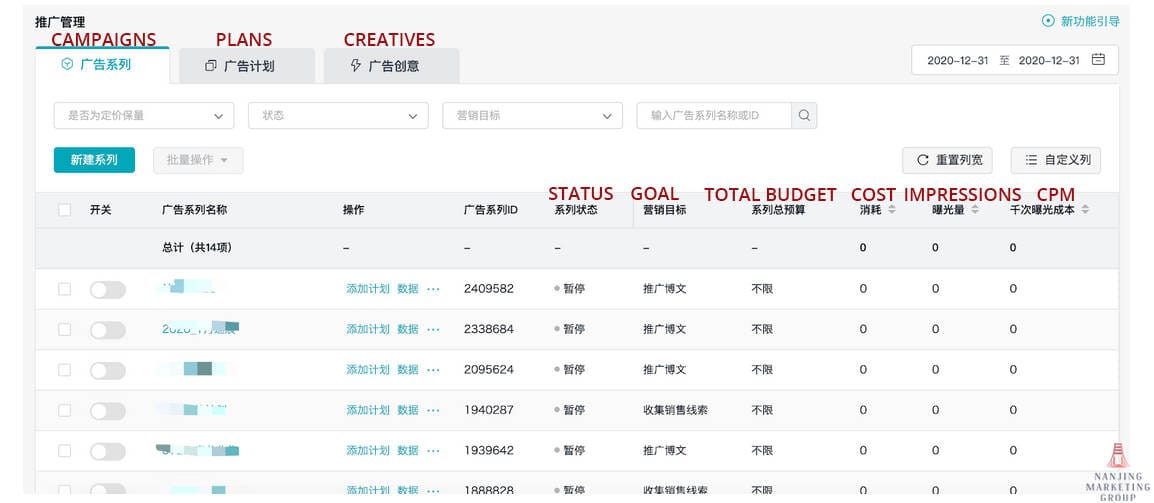
Task: Click 添加计划 for campaign 1940287
Action: (368, 410)
